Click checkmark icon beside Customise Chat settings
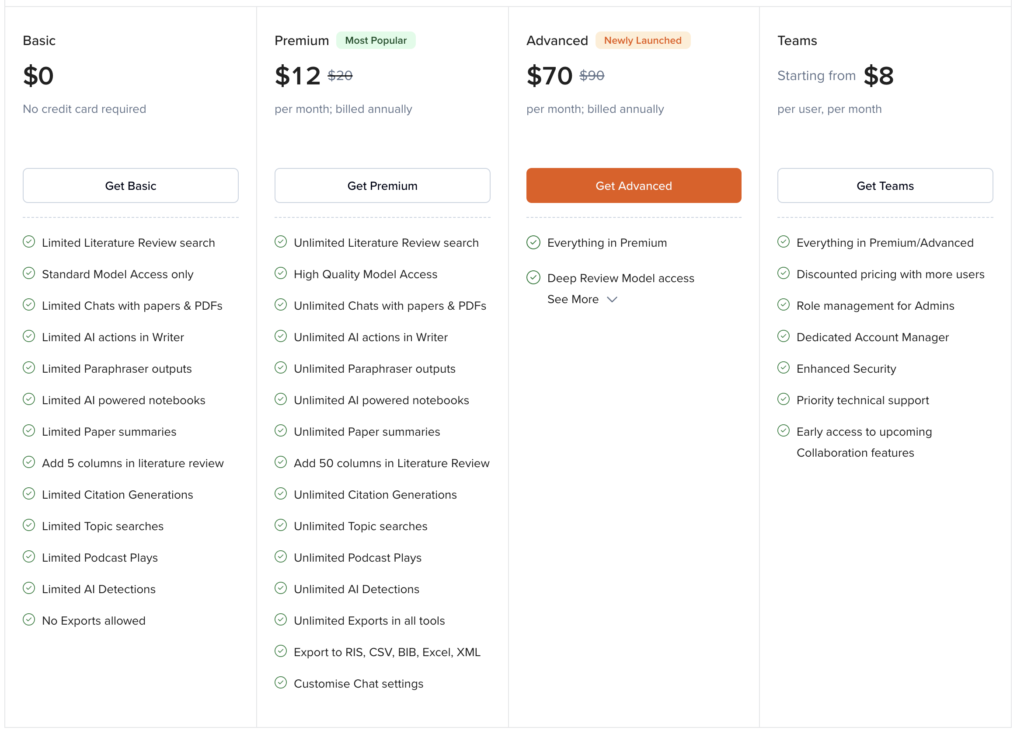The image size is (1024, 741). (281, 683)
